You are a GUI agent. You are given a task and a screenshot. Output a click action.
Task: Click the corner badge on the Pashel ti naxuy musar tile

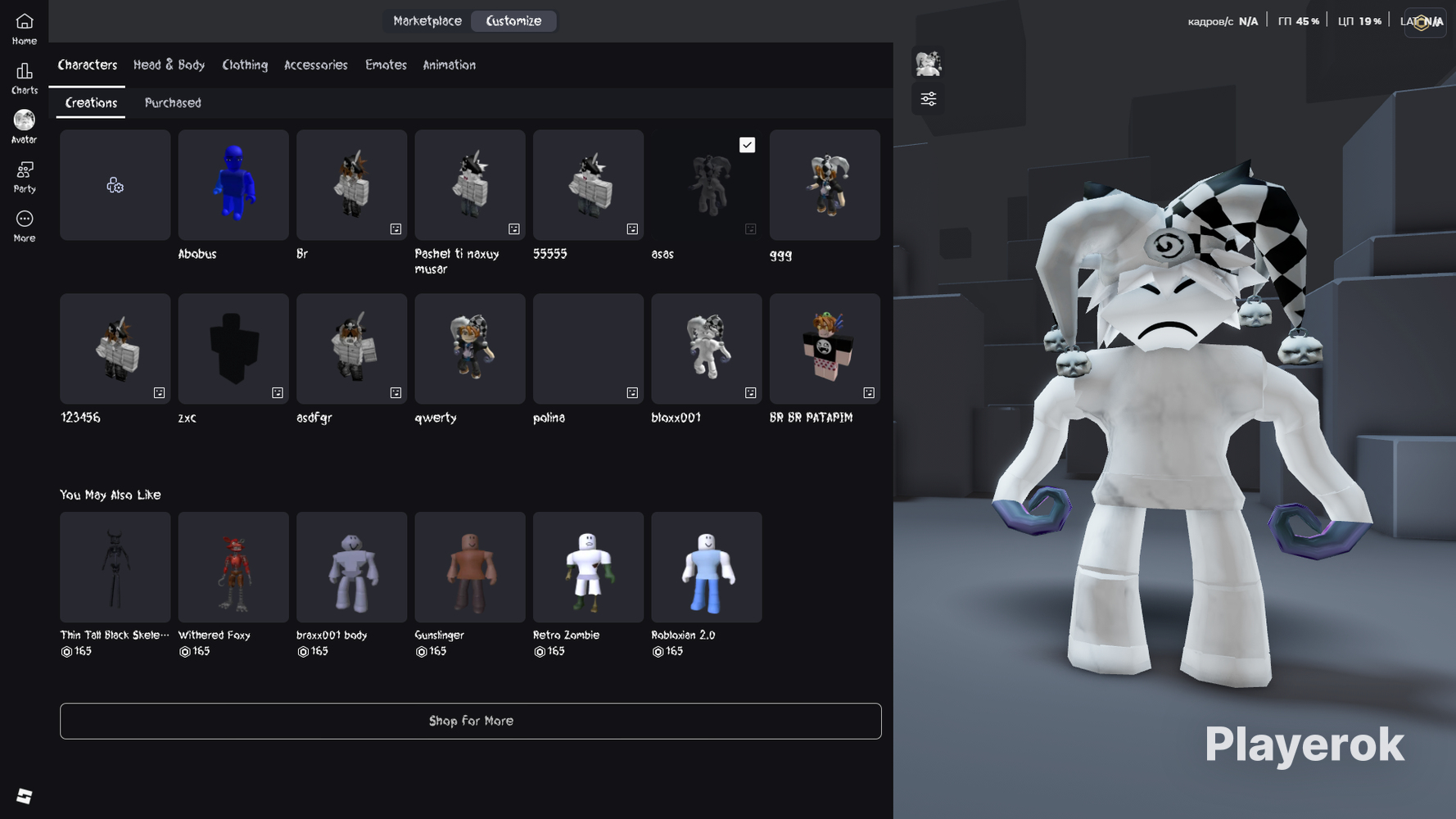click(514, 229)
